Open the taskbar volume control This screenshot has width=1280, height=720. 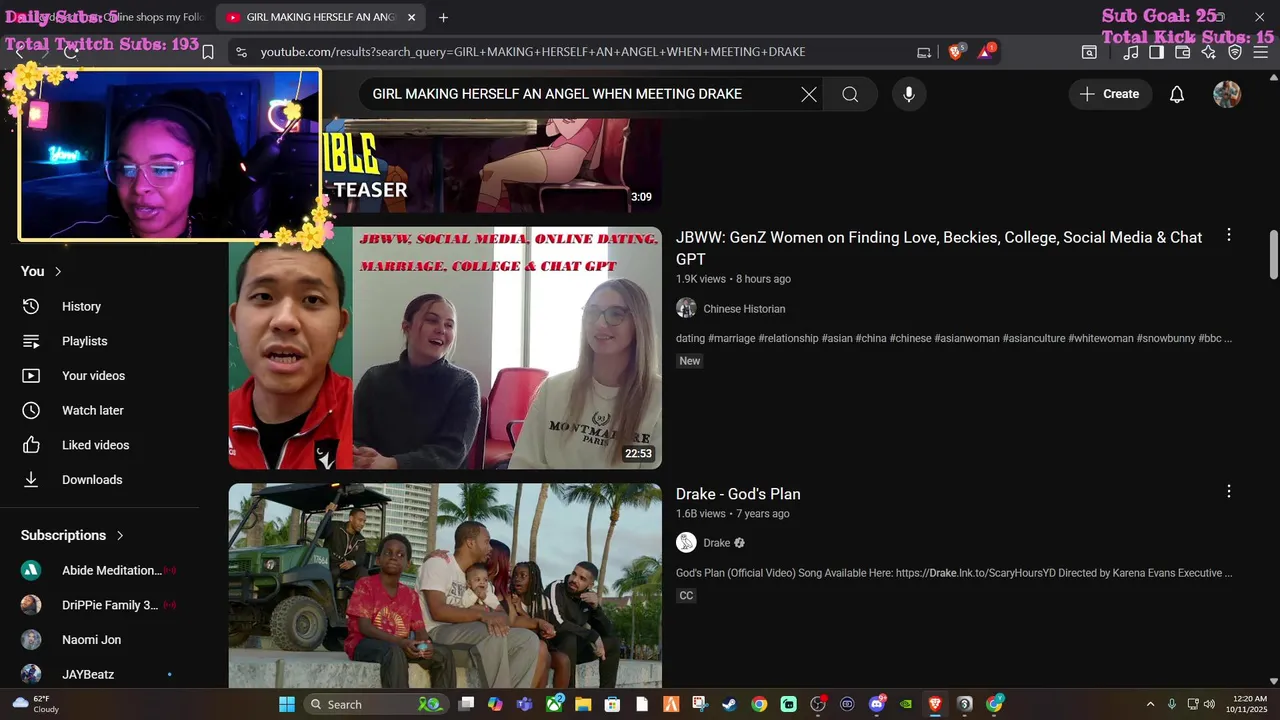tap(1209, 704)
